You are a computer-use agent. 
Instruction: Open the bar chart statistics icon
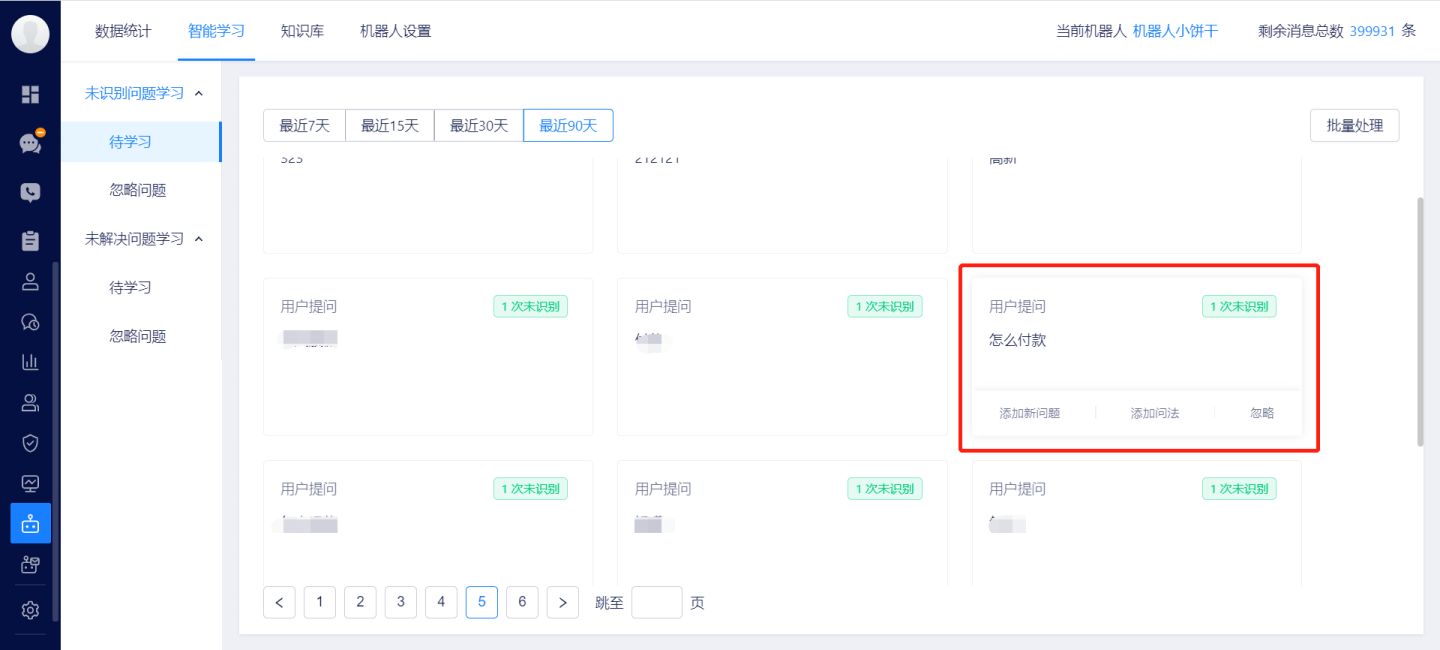click(30, 362)
